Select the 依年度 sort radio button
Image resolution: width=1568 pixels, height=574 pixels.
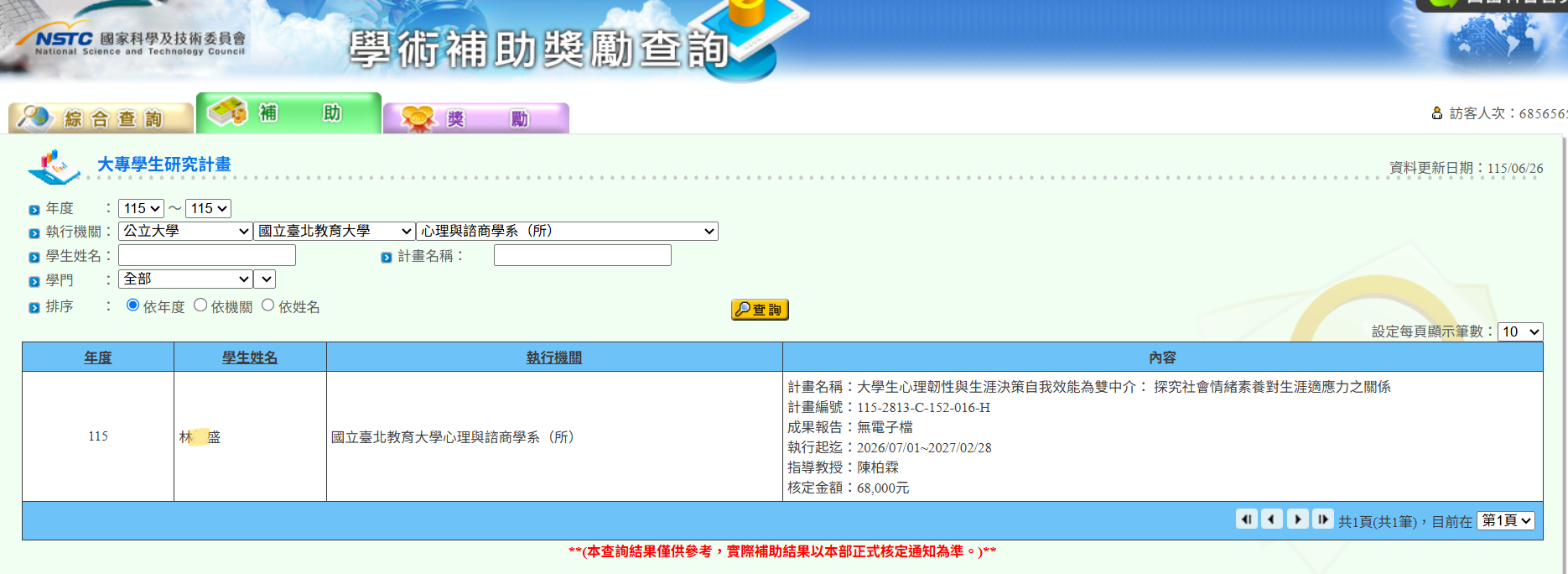pos(132,305)
